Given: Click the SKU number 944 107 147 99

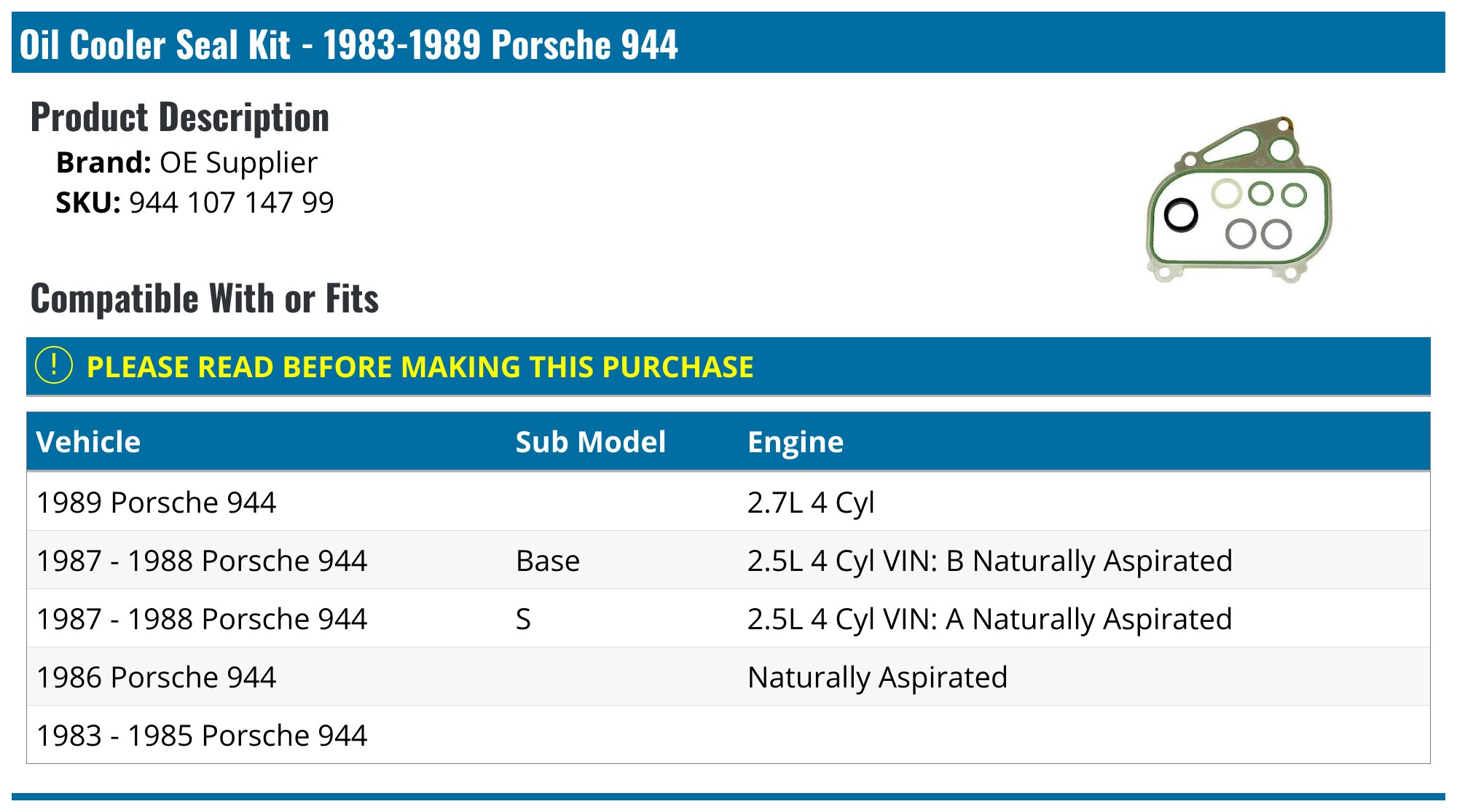Looking at the screenshot, I should point(232,202).
